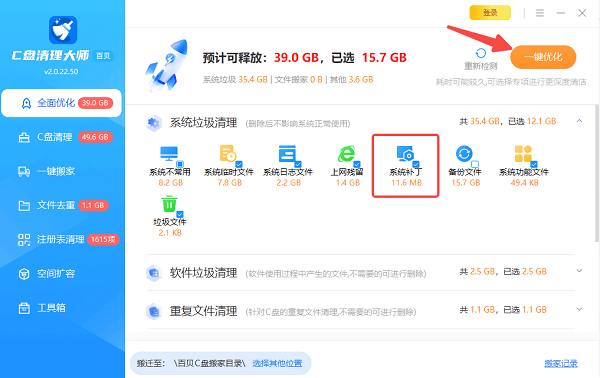
Task: Click the 百贝 tag beside app title
Action: (x=103, y=56)
